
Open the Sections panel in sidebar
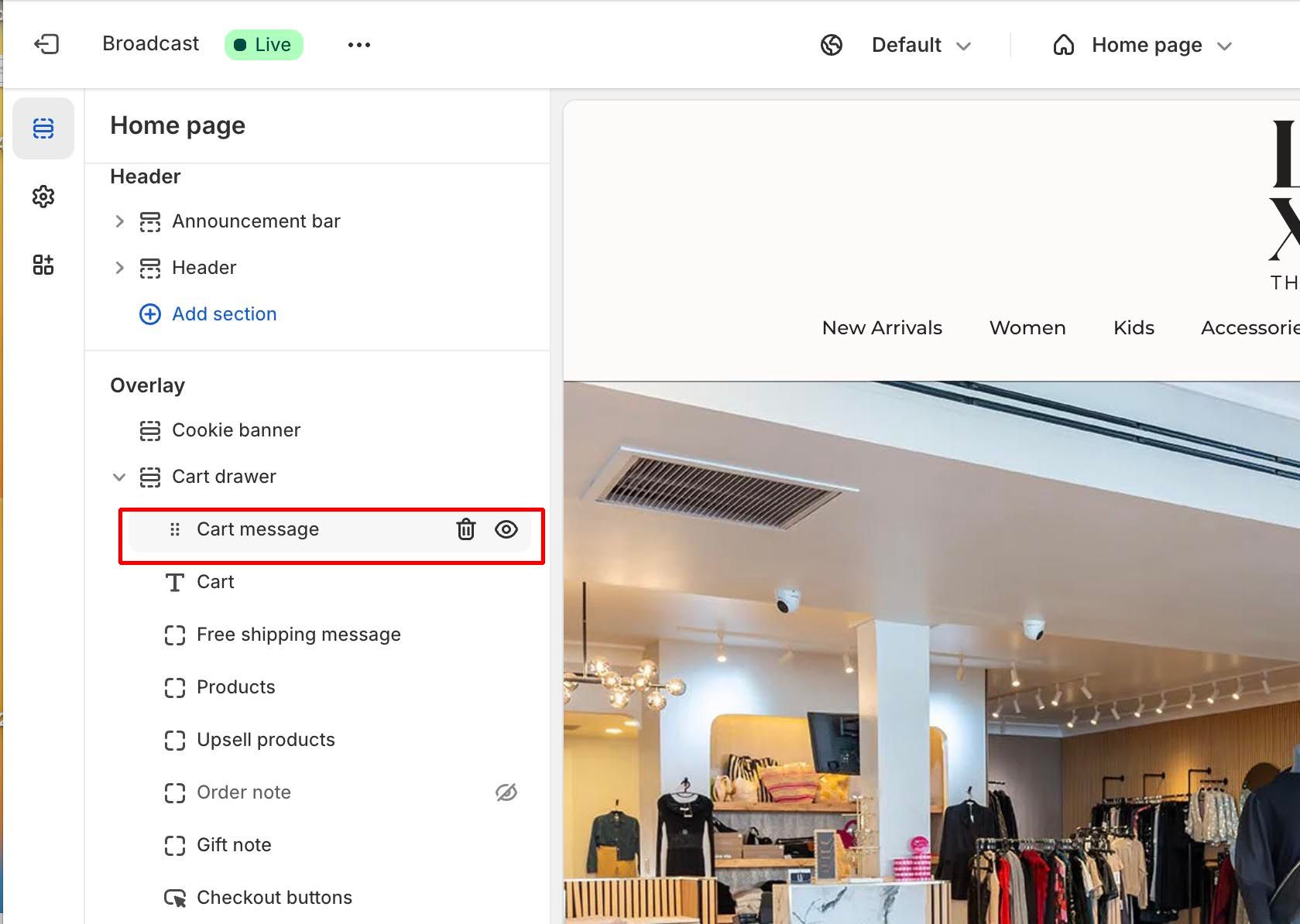point(43,128)
